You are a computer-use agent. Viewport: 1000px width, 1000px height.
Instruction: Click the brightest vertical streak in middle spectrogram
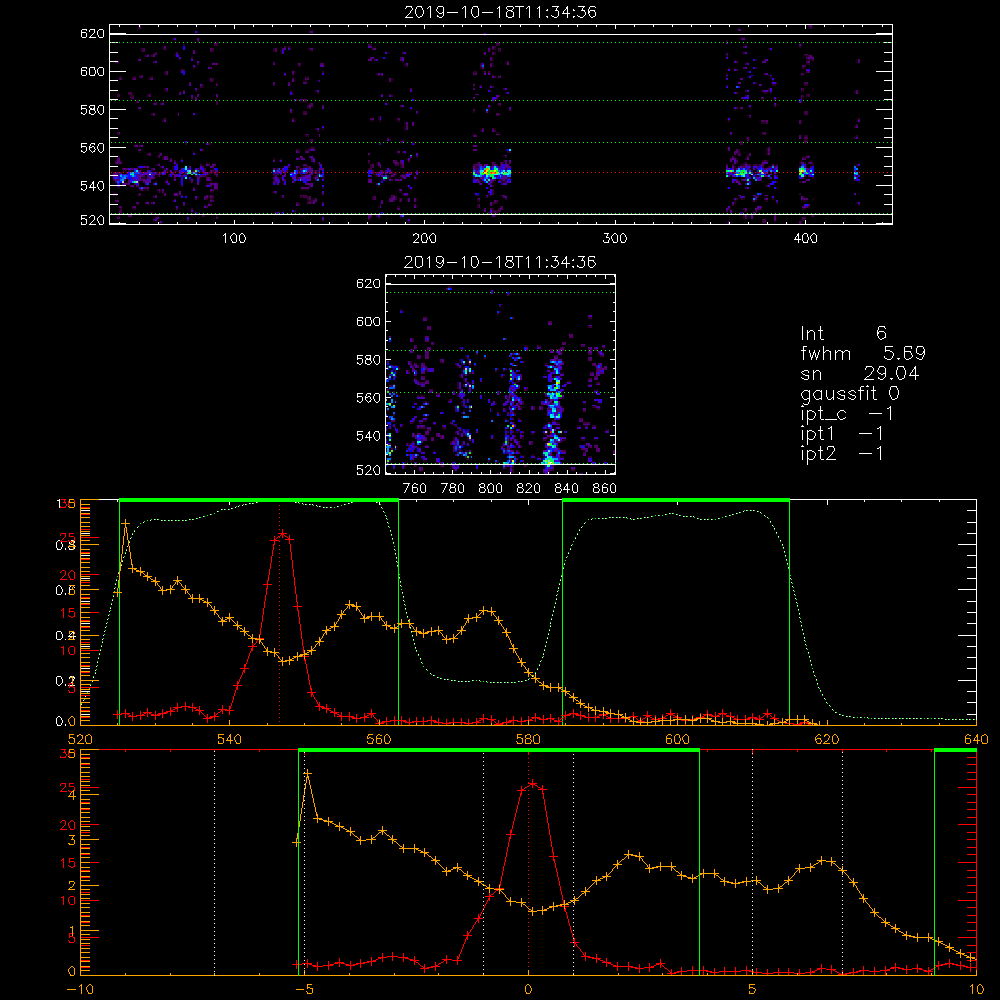tap(552, 411)
